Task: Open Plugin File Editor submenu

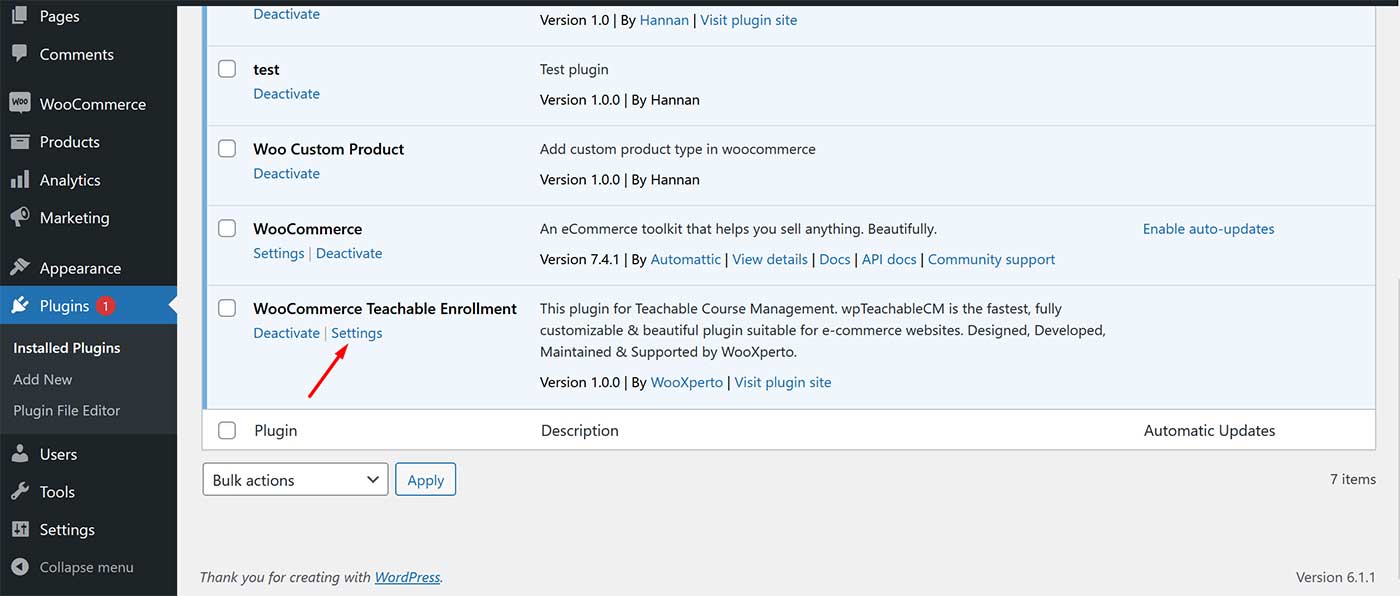Action: pos(67,410)
